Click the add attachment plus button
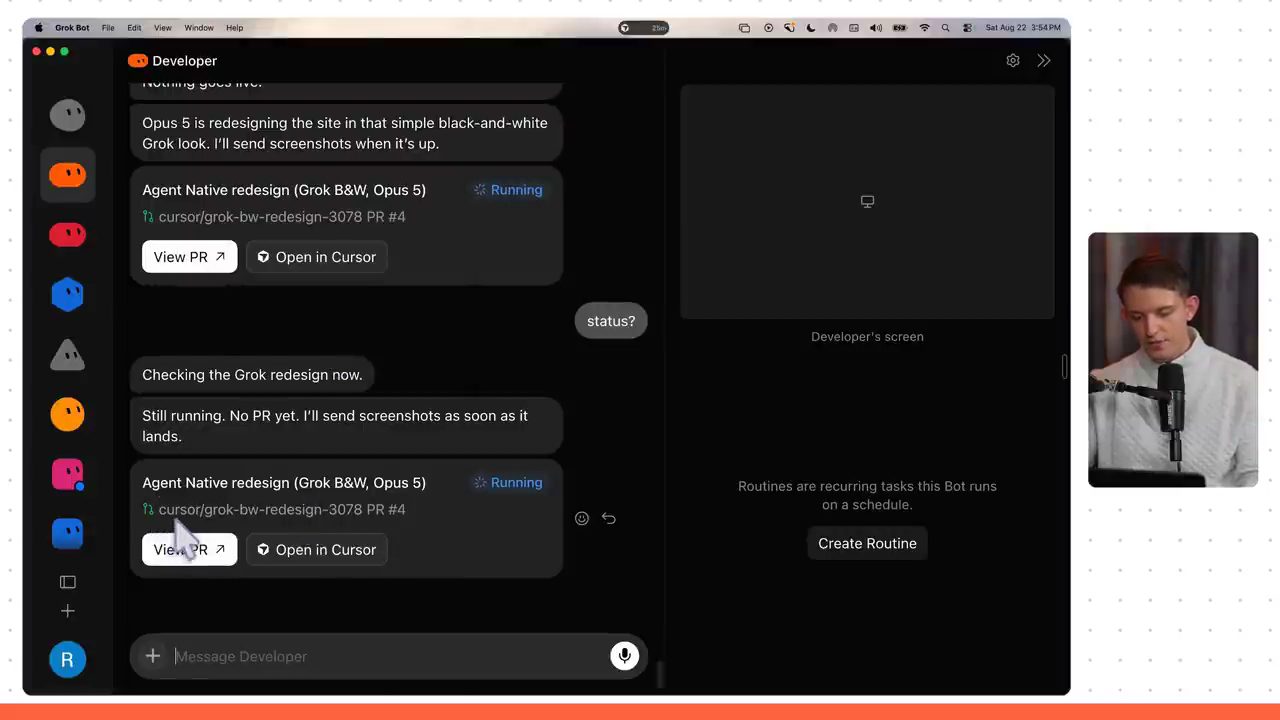This screenshot has width=1280, height=720. (x=152, y=656)
